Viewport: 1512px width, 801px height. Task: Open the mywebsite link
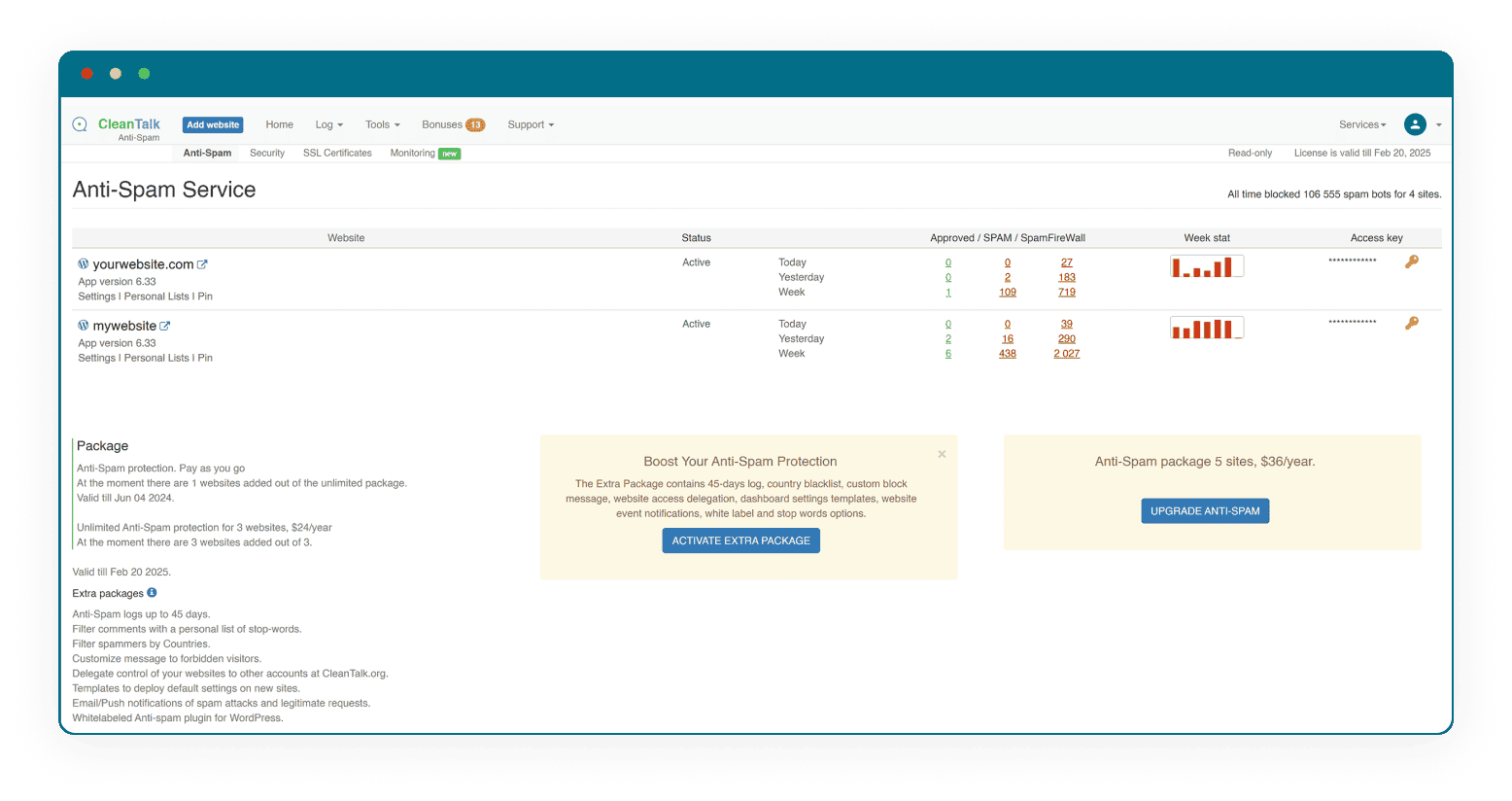pos(124,326)
